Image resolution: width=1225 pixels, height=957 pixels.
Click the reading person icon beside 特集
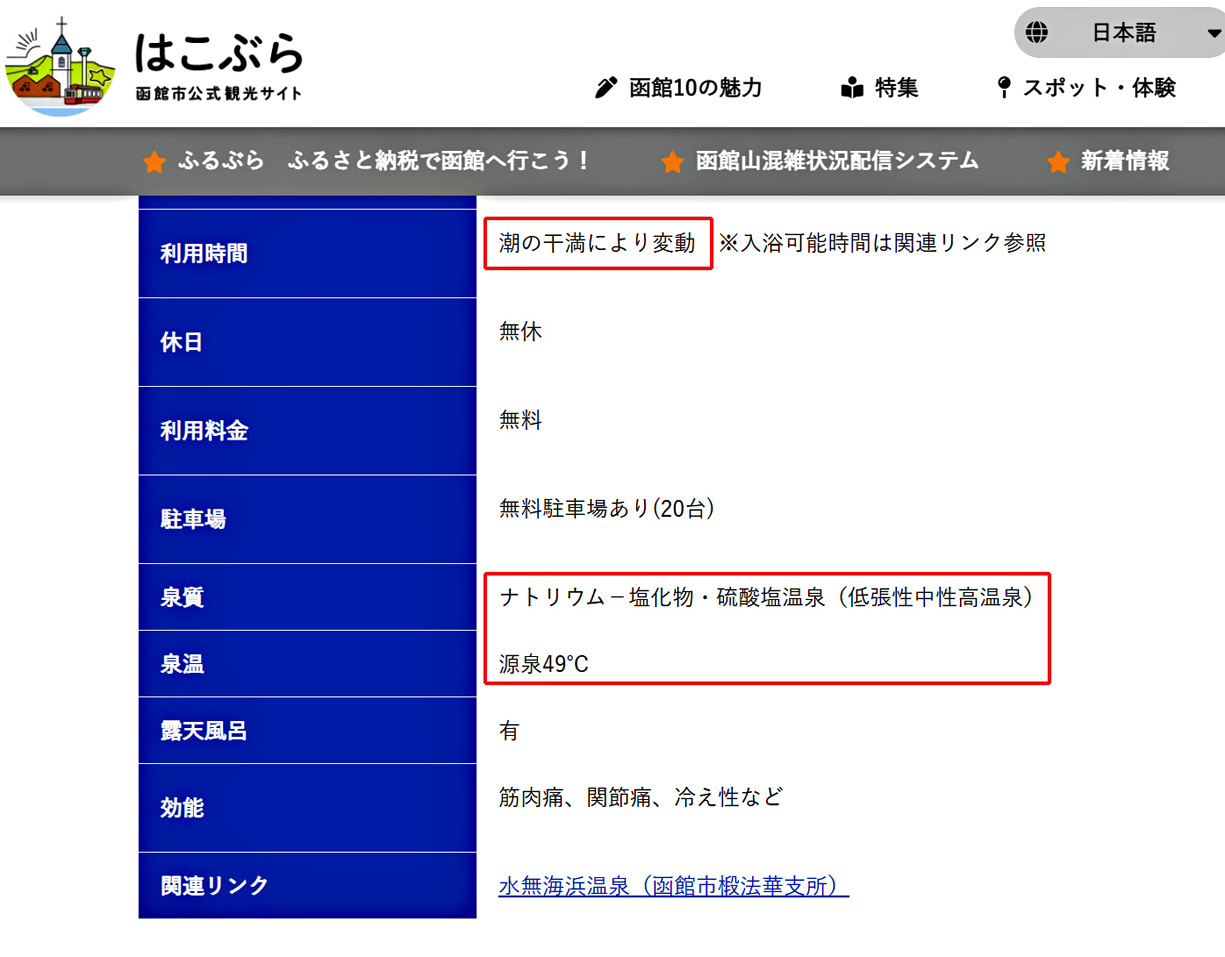[x=852, y=88]
